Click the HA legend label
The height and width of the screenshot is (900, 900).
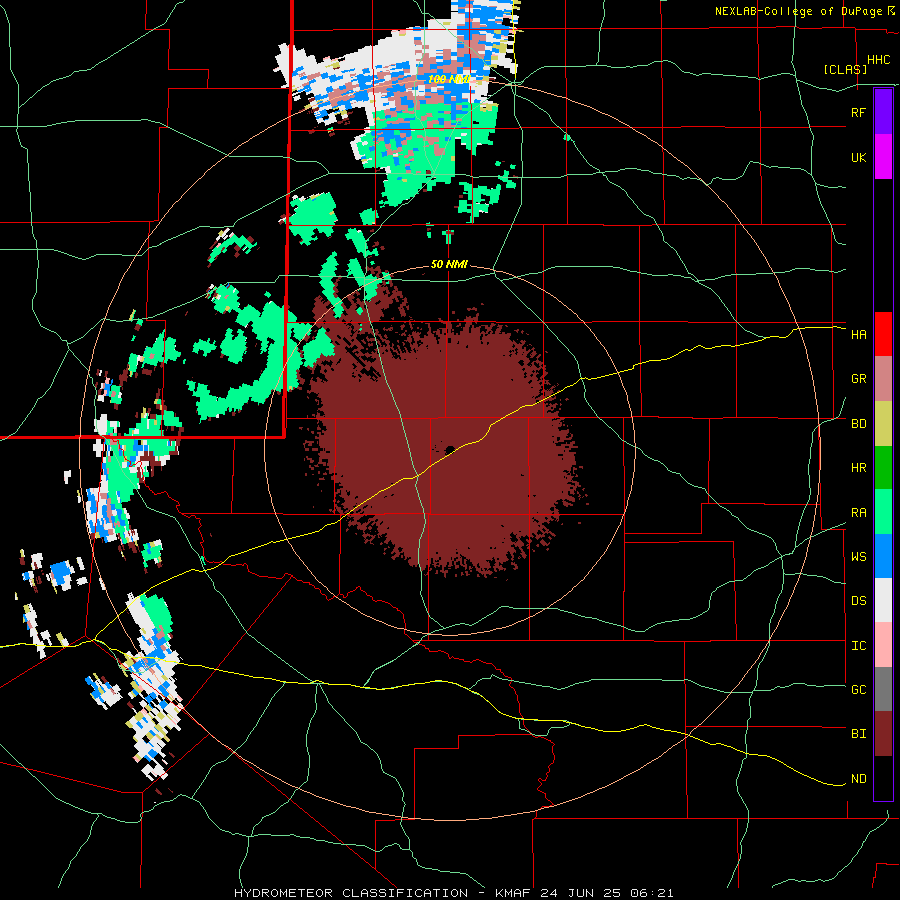(858, 335)
